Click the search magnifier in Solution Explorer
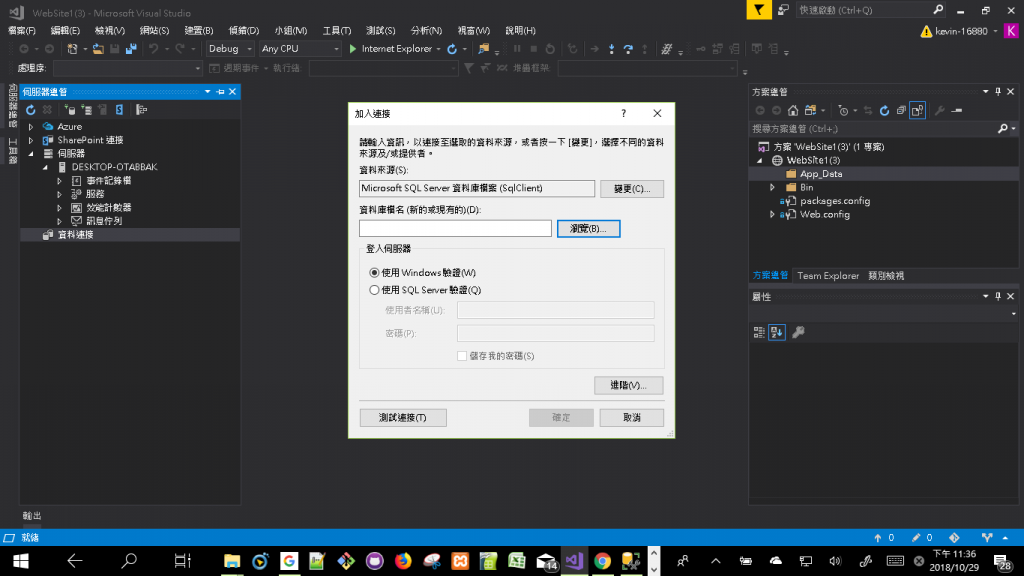 [1003, 129]
